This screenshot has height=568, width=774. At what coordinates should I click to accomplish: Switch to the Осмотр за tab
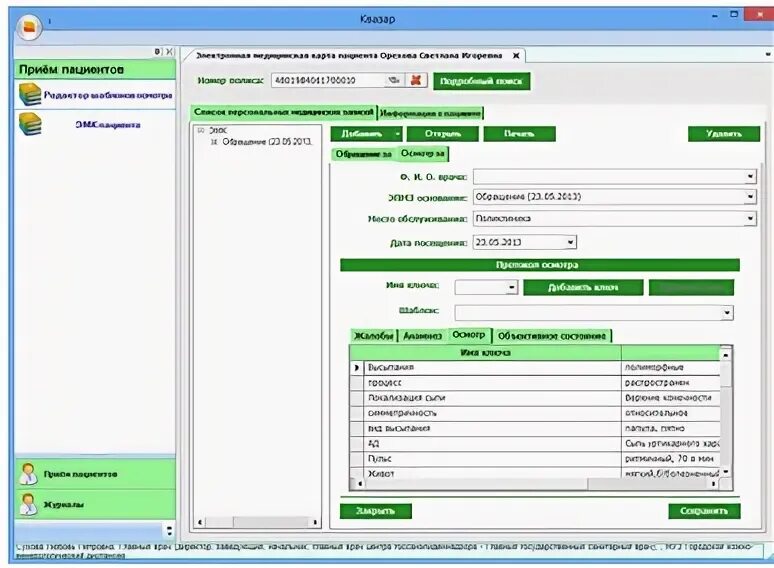pyautogui.click(x=423, y=153)
